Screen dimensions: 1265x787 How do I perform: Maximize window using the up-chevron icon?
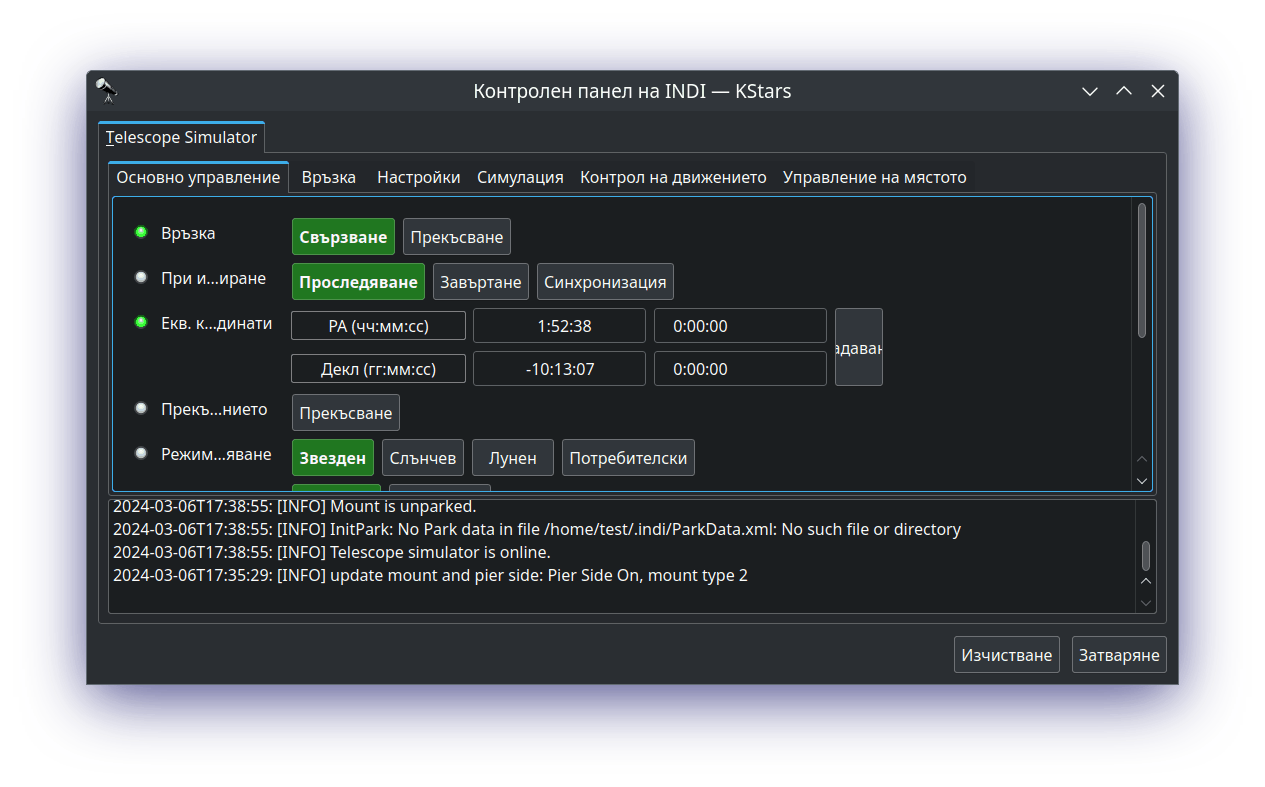pyautogui.click(x=1124, y=91)
